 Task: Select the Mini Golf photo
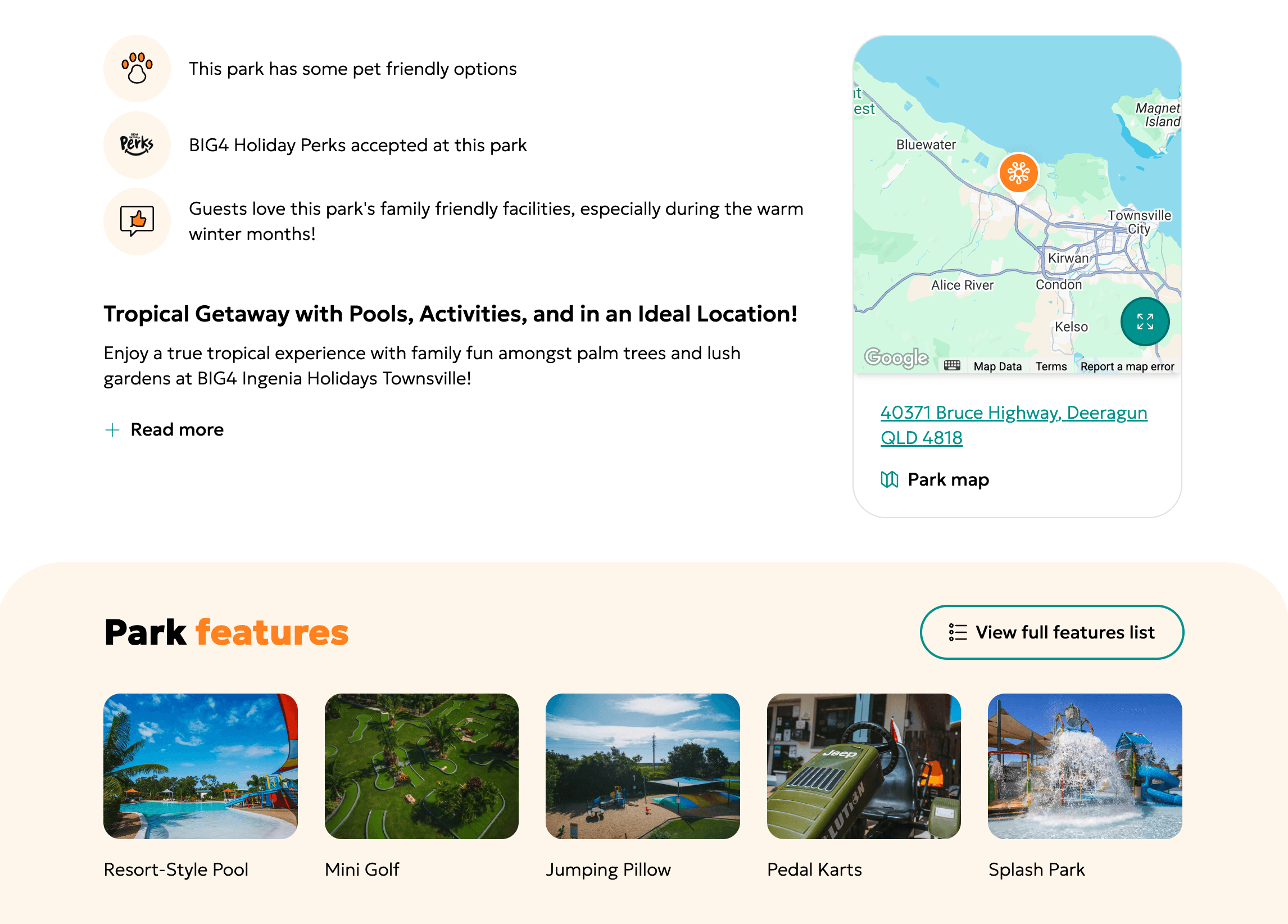click(421, 766)
